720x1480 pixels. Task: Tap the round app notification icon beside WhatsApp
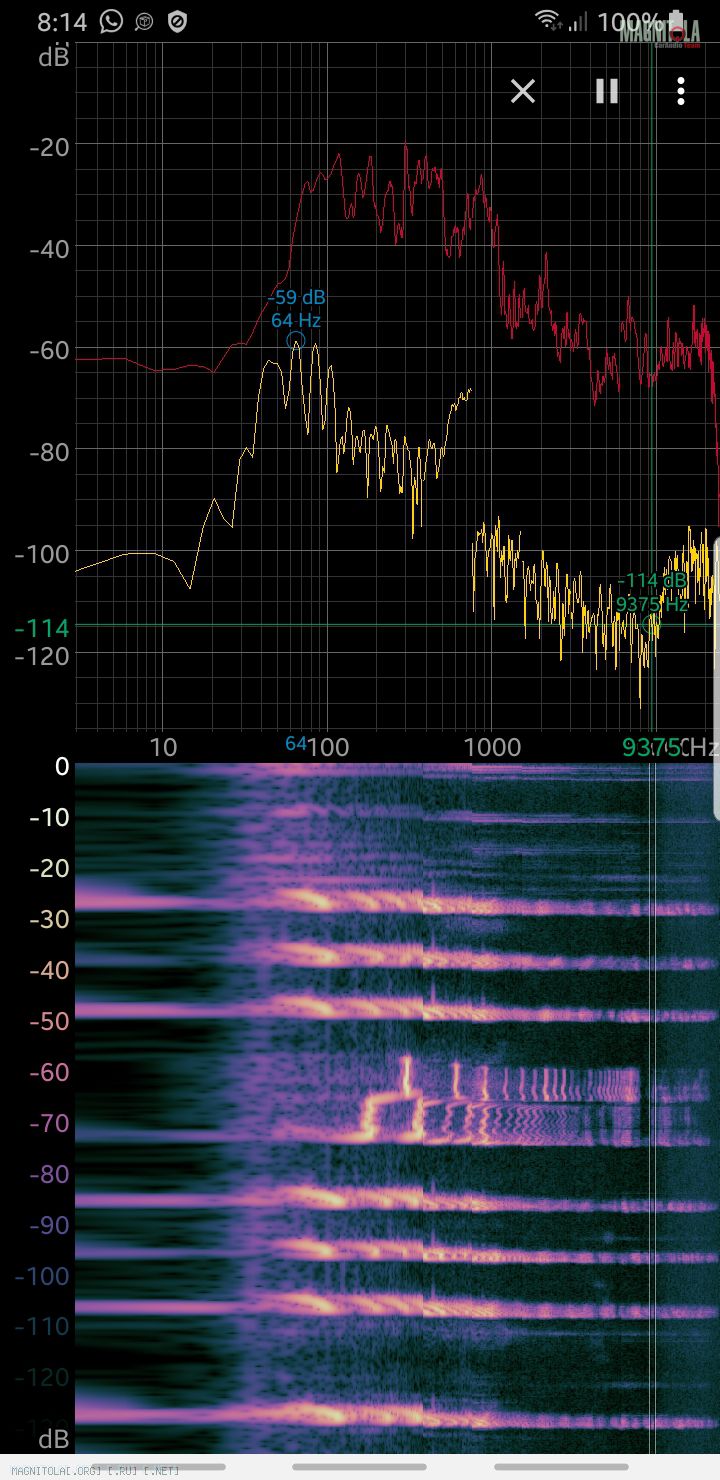point(144,21)
